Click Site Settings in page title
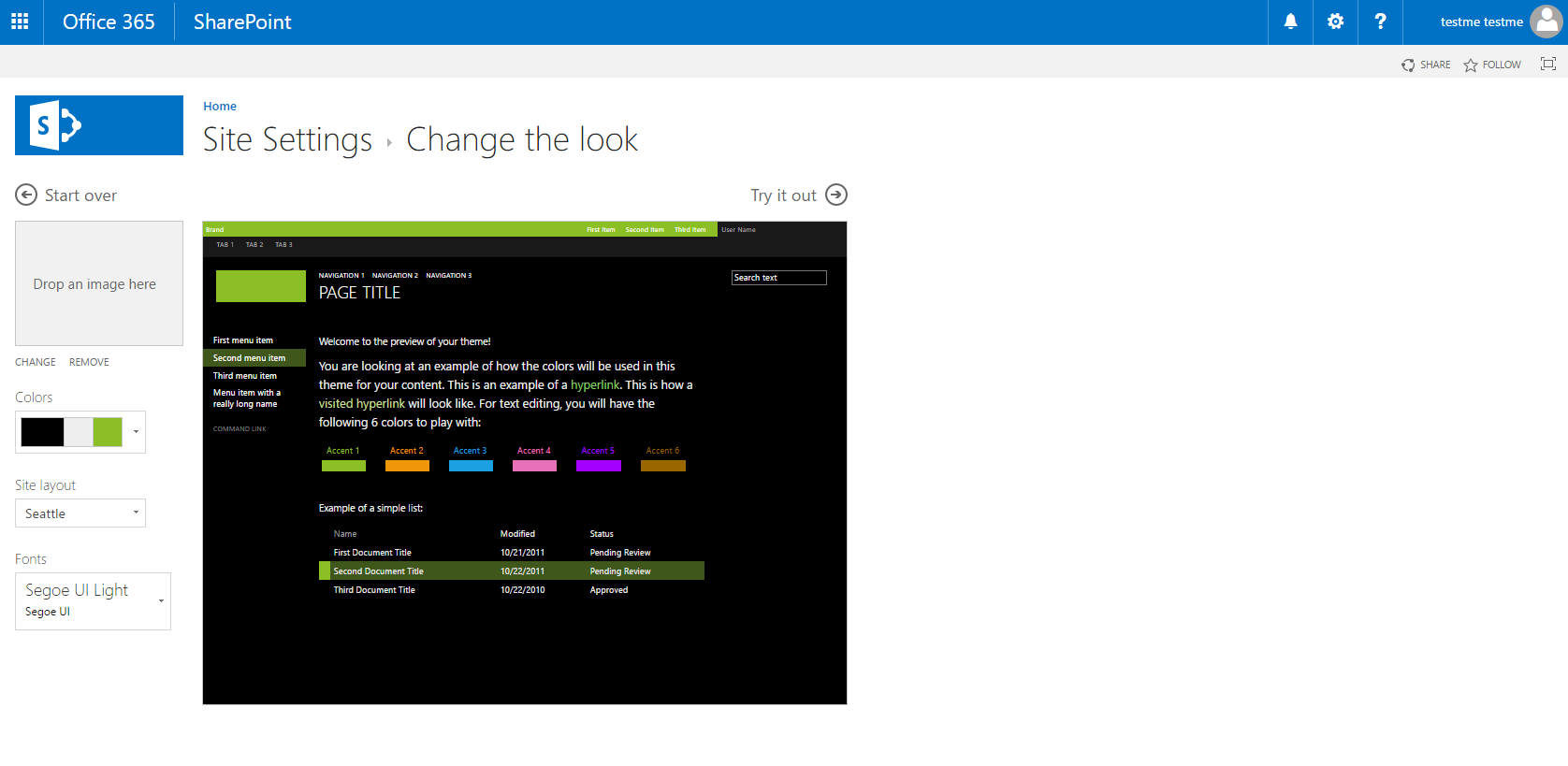Image resolution: width=1568 pixels, height=766 pixels. (x=287, y=139)
